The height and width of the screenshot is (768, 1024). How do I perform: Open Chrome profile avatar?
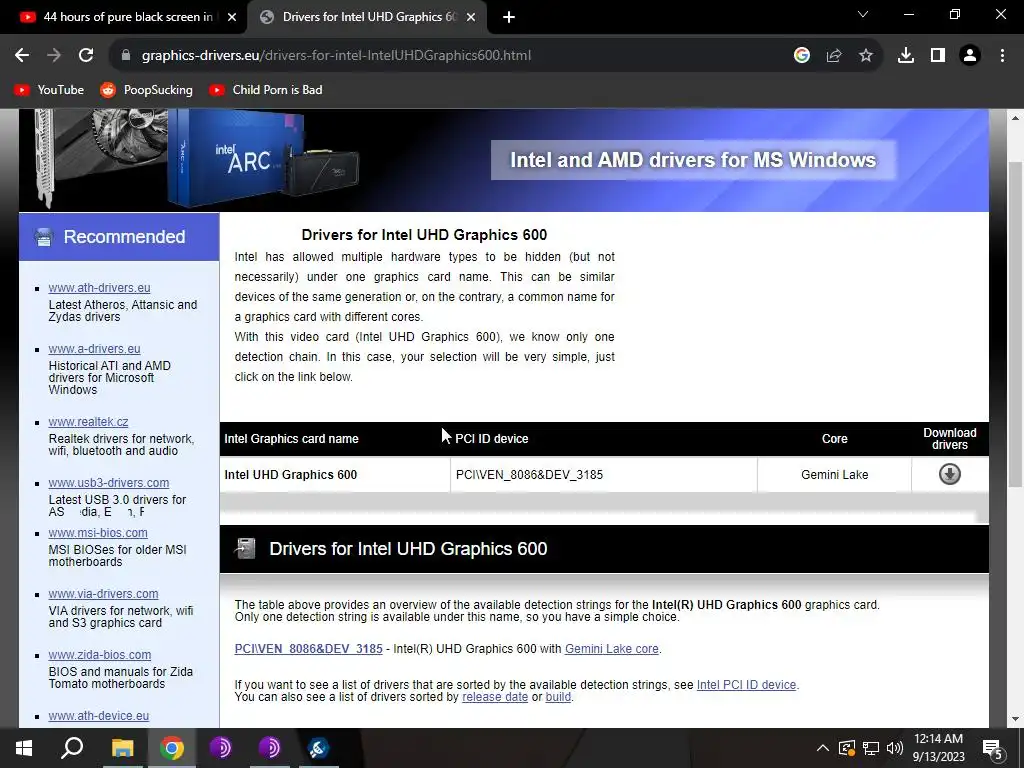click(x=970, y=56)
